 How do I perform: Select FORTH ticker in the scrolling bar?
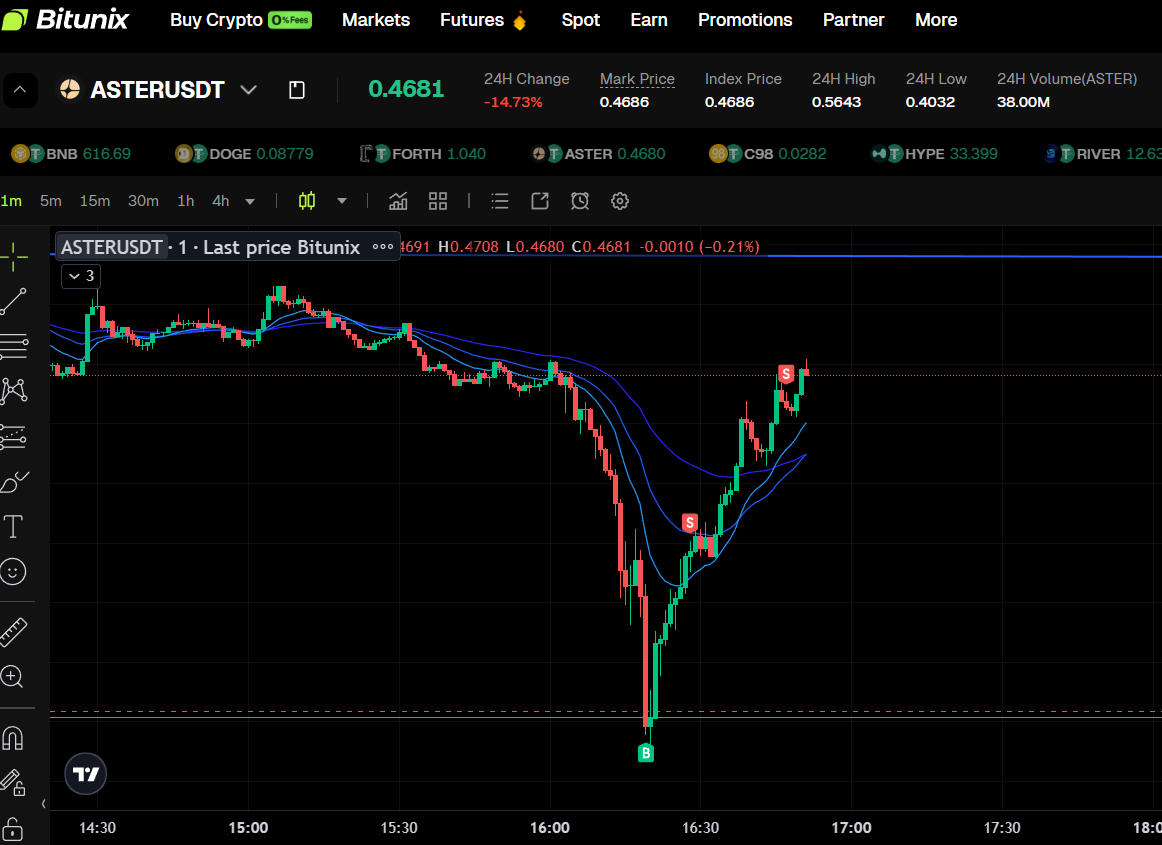[422, 154]
